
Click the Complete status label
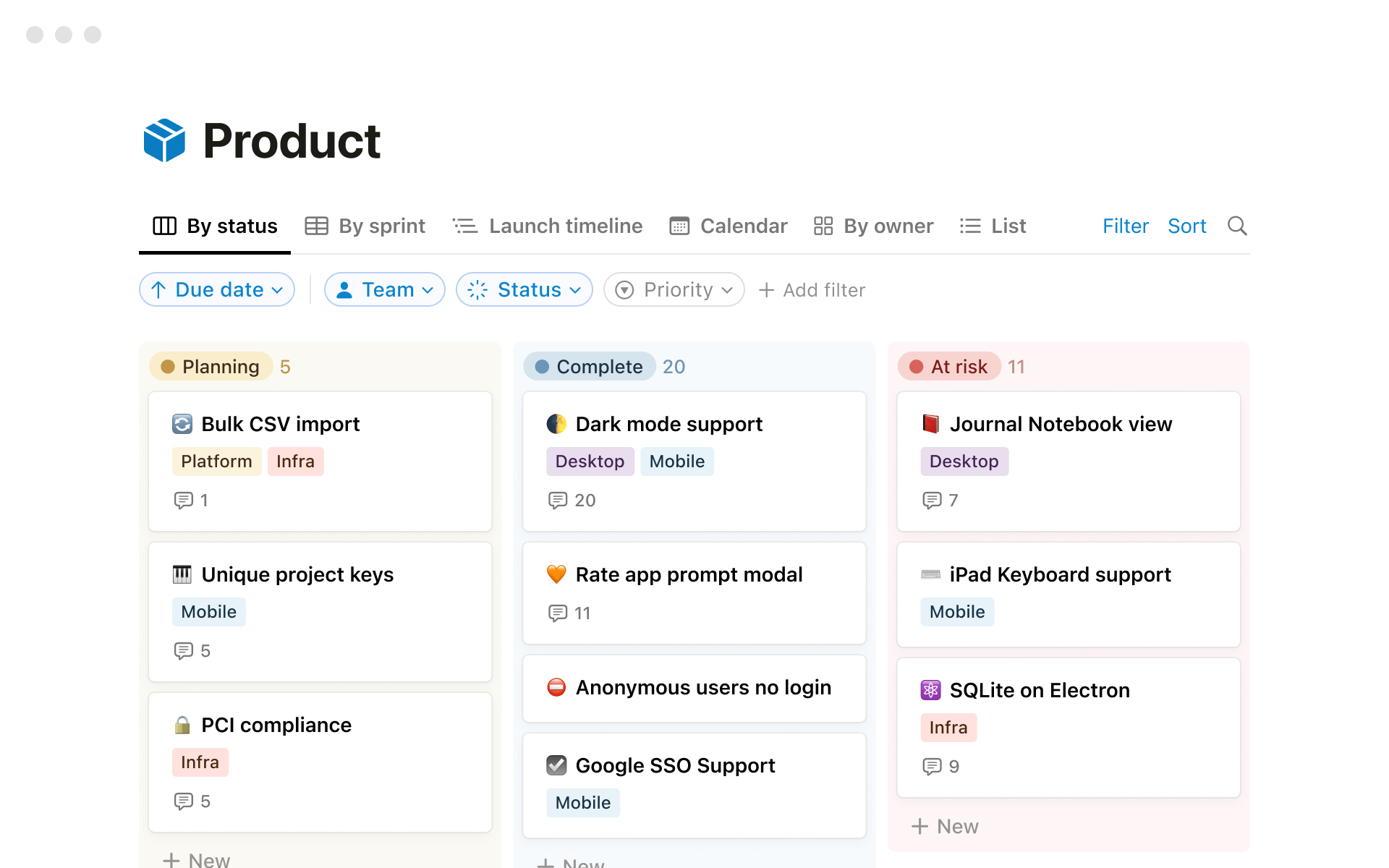coord(590,367)
